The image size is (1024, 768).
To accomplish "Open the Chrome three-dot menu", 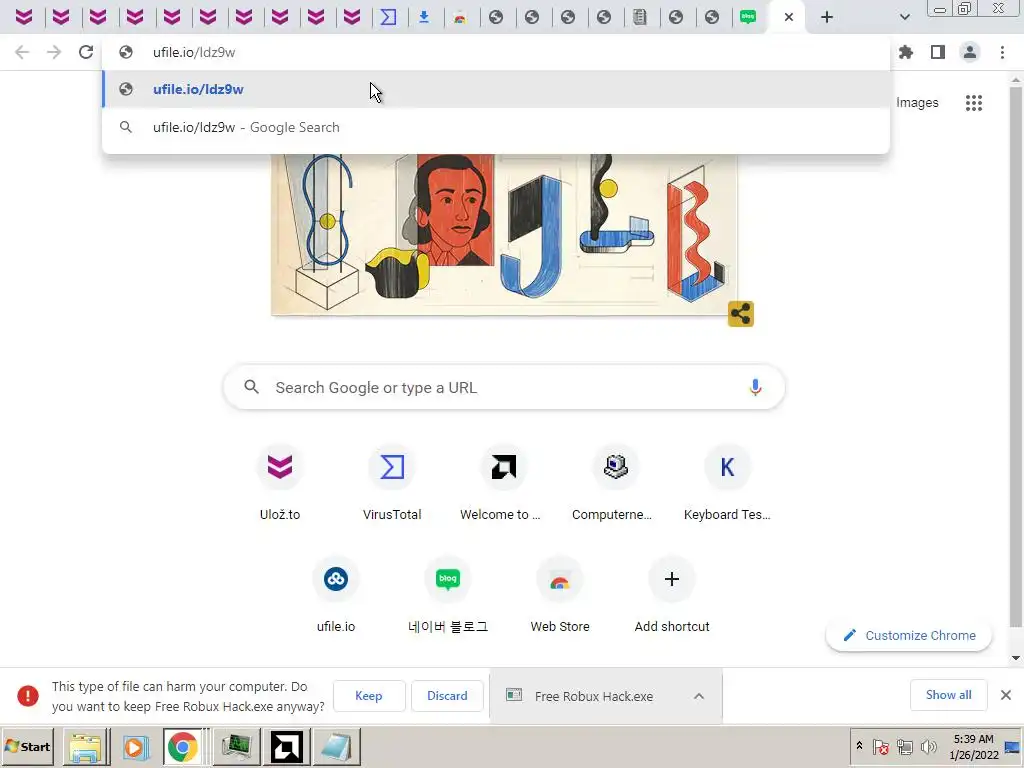I will point(1002,52).
